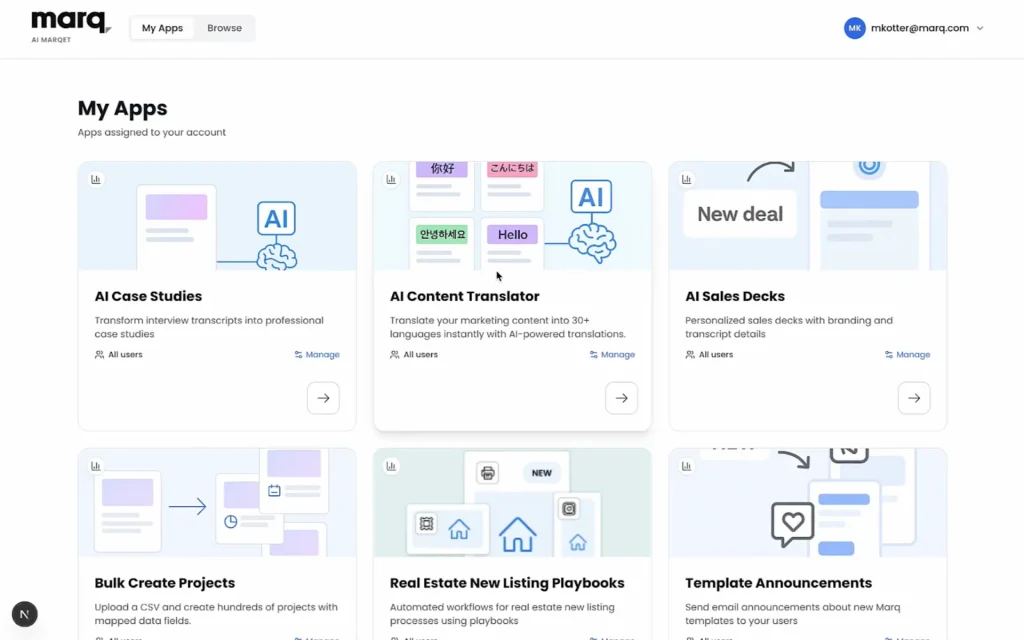Switch to the Browse tab
Image resolution: width=1024 pixels, height=640 pixels.
coord(224,28)
